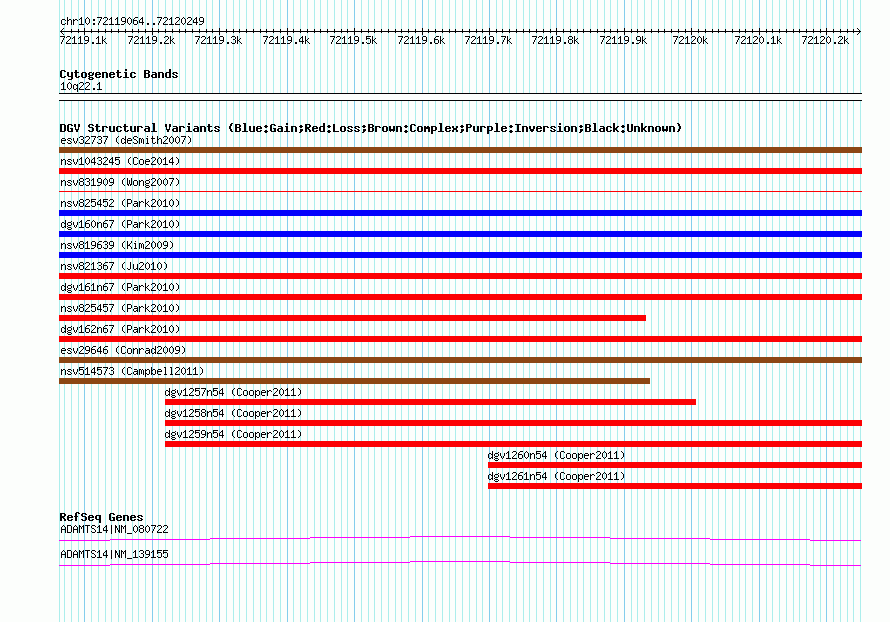Screen dimensions: 890x622
Task: Click the dgv1260n54 red loss bar
Action: (675, 465)
